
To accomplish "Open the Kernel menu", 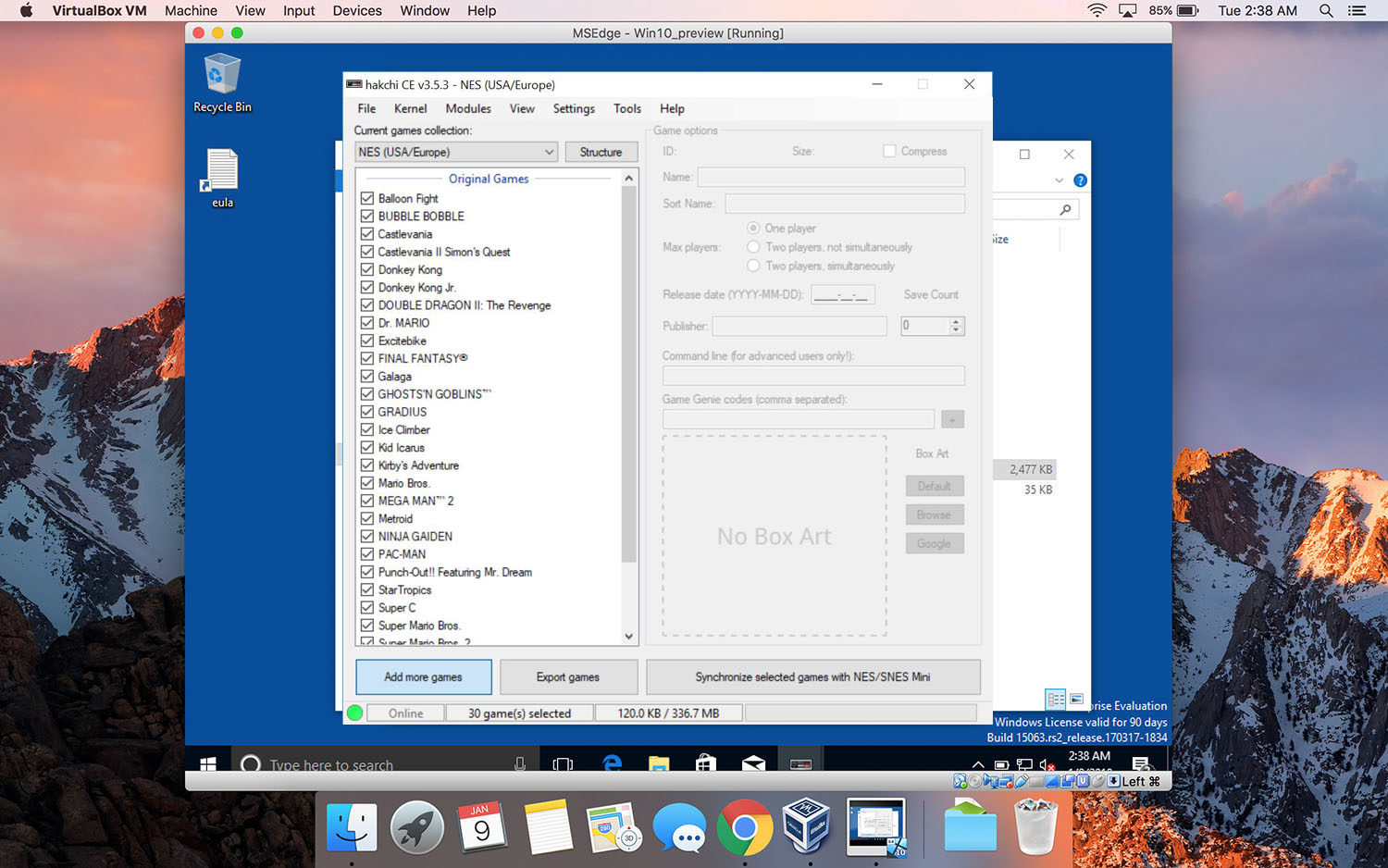I will [x=410, y=108].
